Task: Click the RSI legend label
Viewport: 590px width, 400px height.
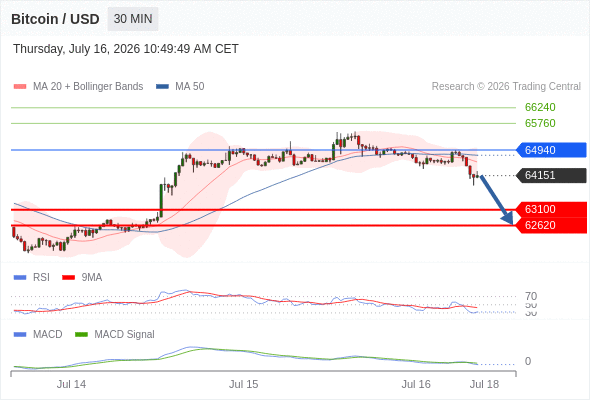Action: point(41,278)
